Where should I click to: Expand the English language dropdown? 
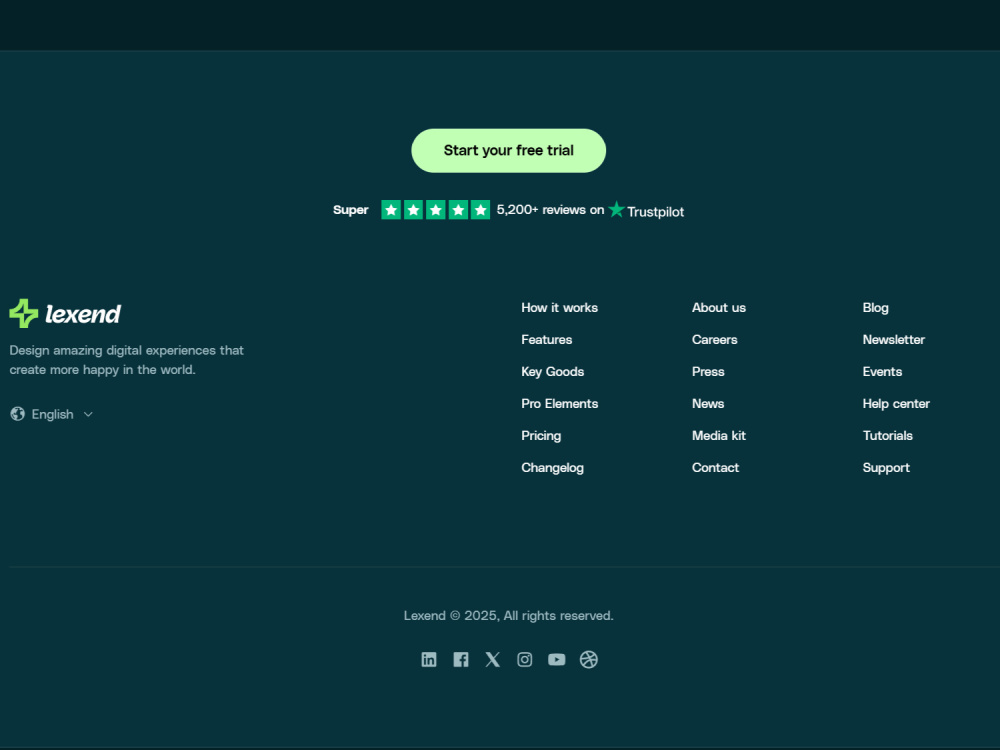coord(52,414)
